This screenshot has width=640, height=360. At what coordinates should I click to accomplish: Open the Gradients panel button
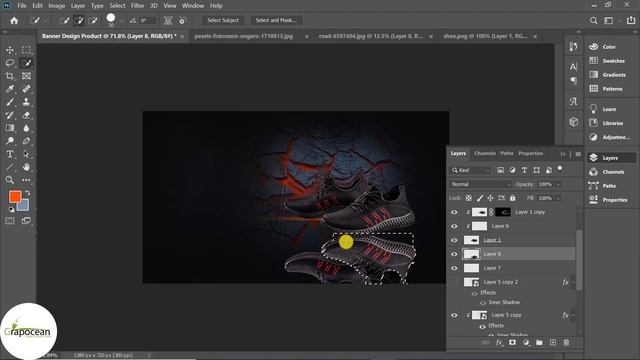[x=608, y=75]
